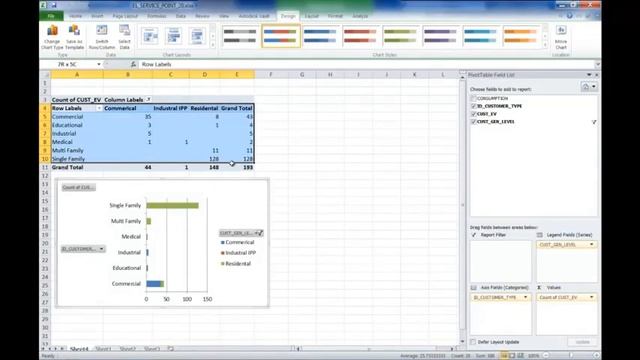This screenshot has height=360, width=640.
Task: Open the CUST_GEN_LEVEL legend field button on chart
Action: tap(241, 233)
